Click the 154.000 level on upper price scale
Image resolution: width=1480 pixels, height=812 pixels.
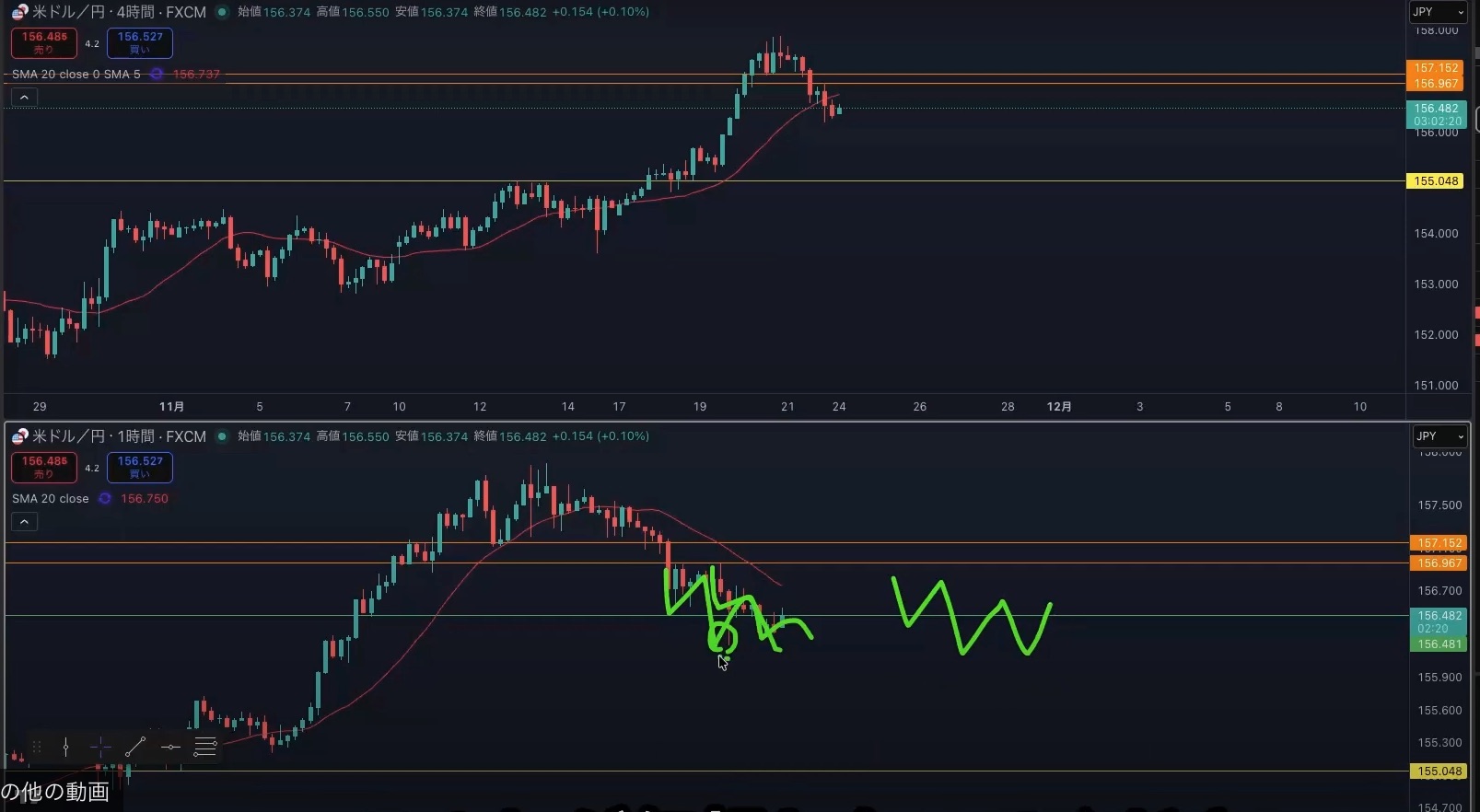(1436, 234)
